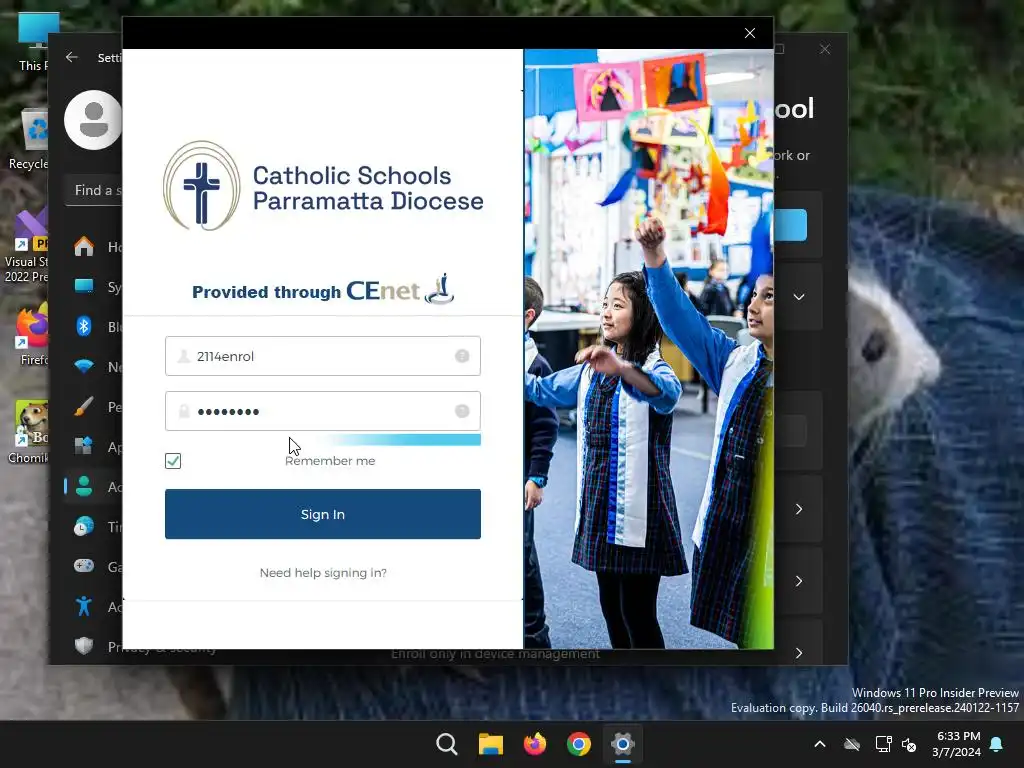The width and height of the screenshot is (1024, 768).
Task: Open the clock showing 6:33 PM
Action: 957,744
